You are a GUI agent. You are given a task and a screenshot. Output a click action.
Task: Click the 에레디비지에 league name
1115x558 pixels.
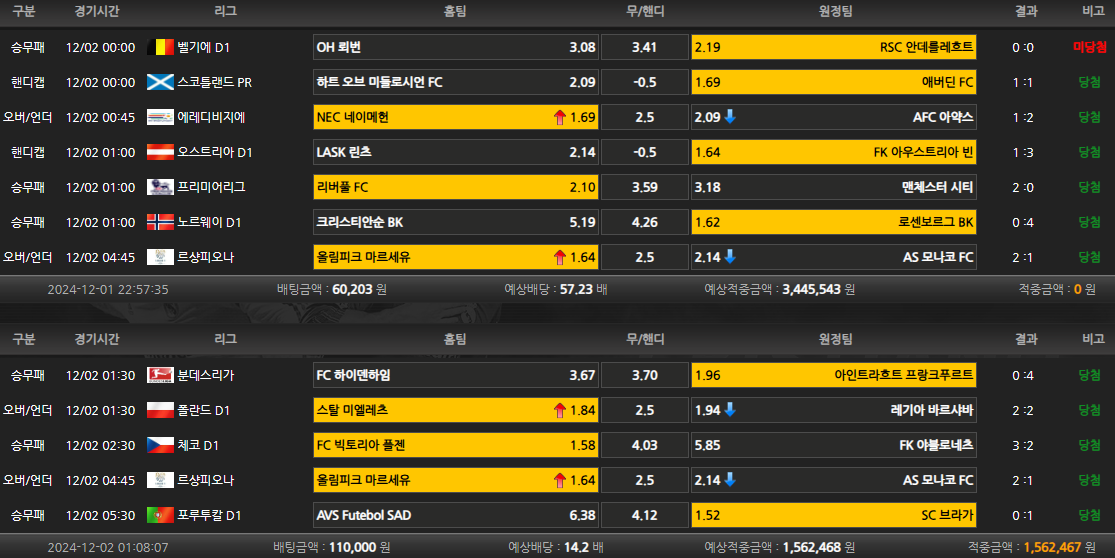pyautogui.click(x=211, y=117)
